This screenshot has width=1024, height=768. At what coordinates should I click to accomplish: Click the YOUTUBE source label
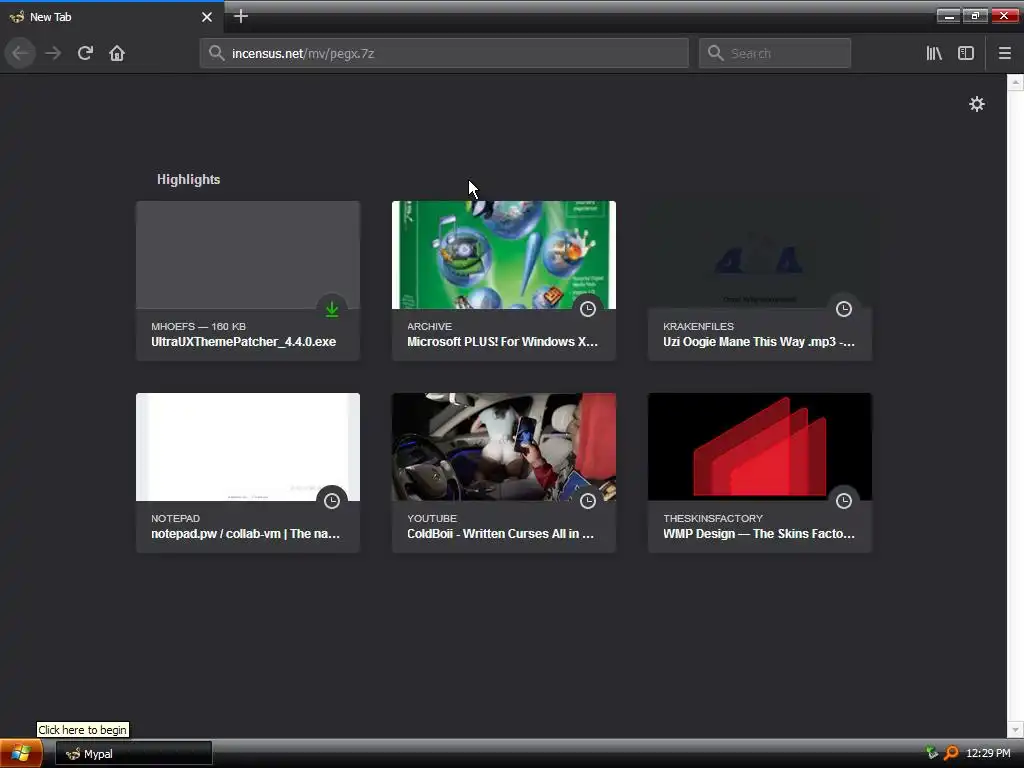[x=432, y=519]
